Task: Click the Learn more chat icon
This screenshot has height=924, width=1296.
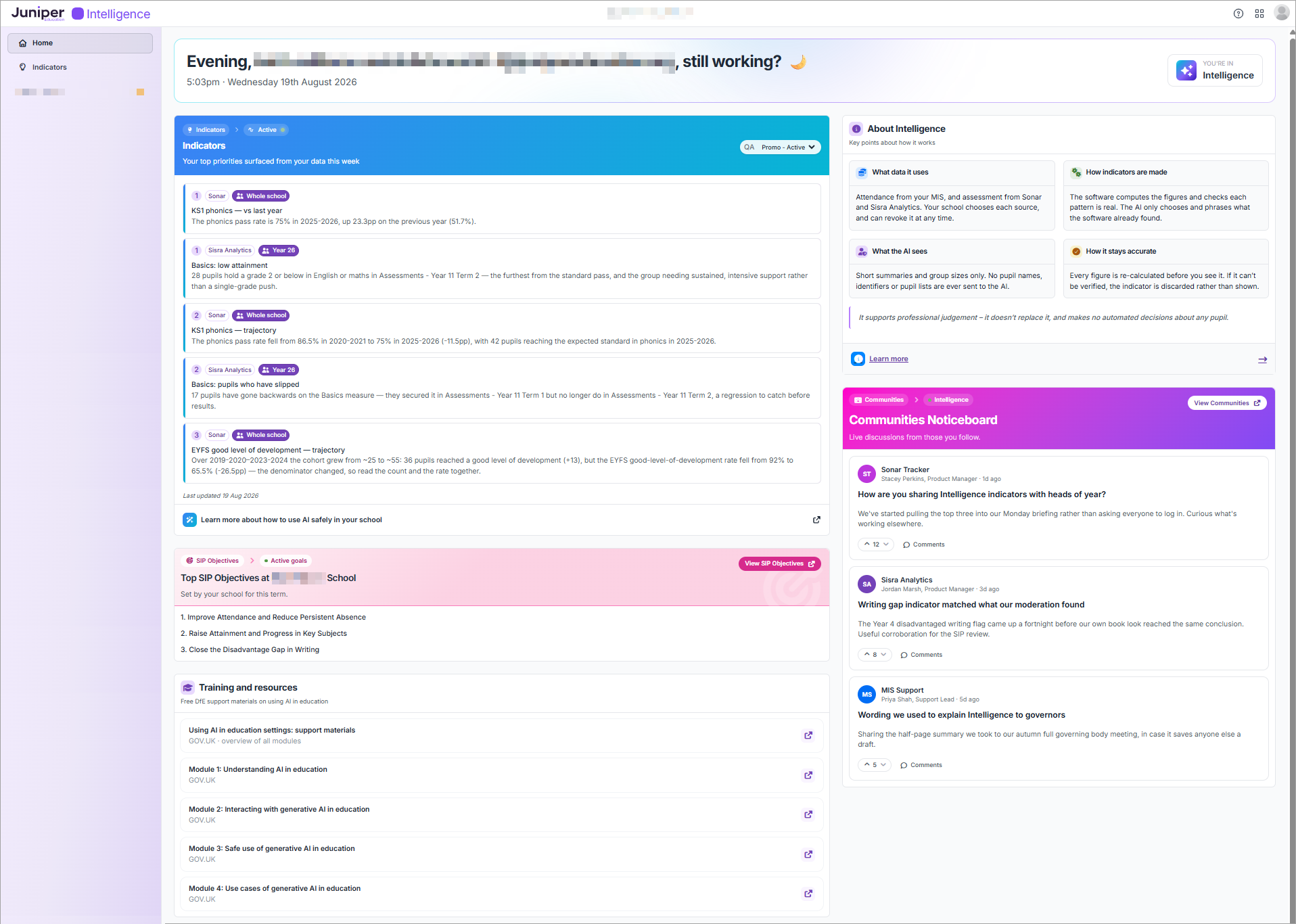Action: tap(858, 359)
